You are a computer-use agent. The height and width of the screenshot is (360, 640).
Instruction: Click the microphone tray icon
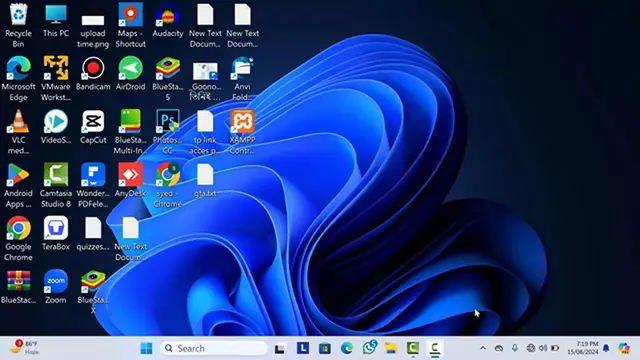pyautogui.click(x=515, y=348)
